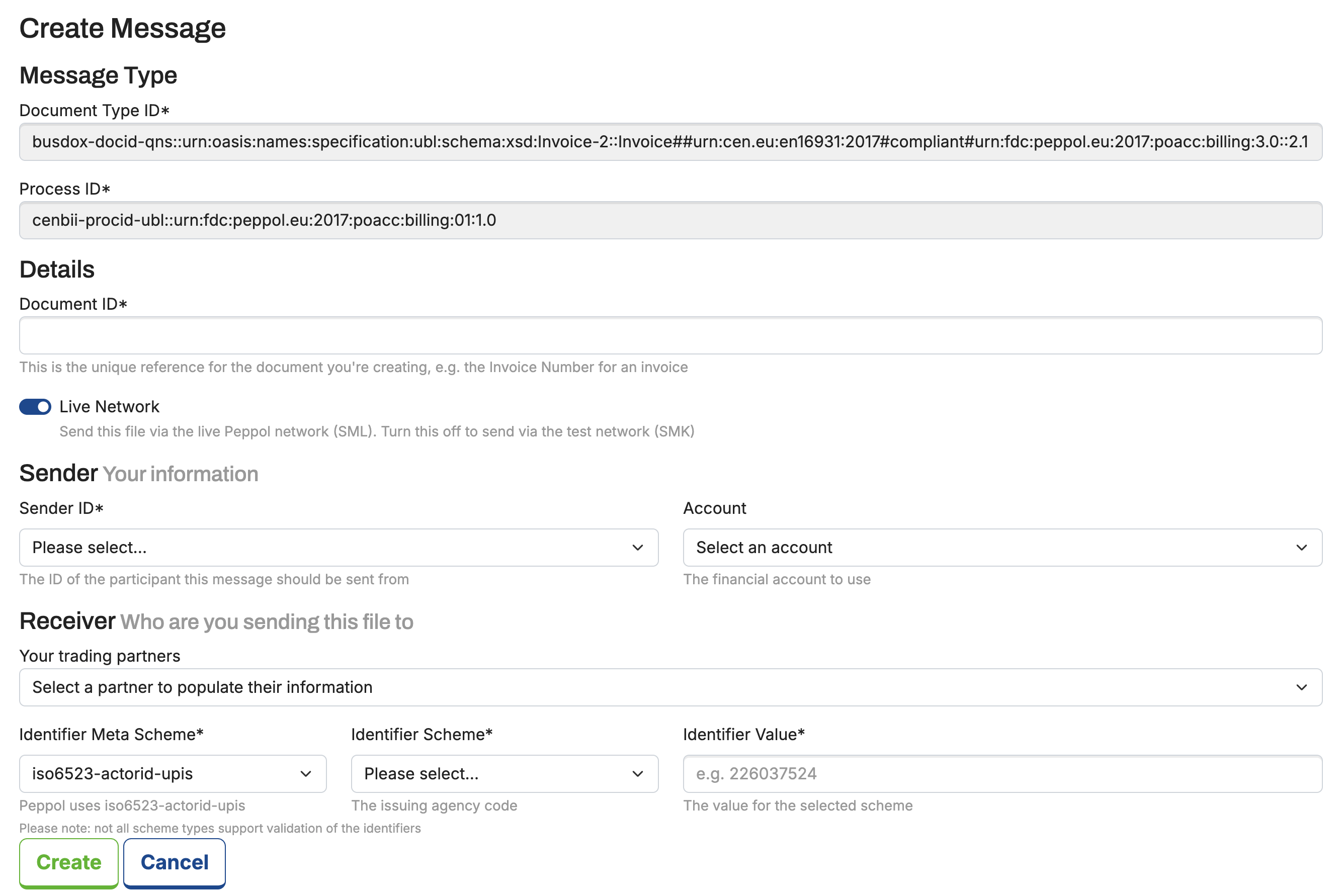Click the Create button
Viewport: 1344px width, 896px height.
click(x=68, y=862)
